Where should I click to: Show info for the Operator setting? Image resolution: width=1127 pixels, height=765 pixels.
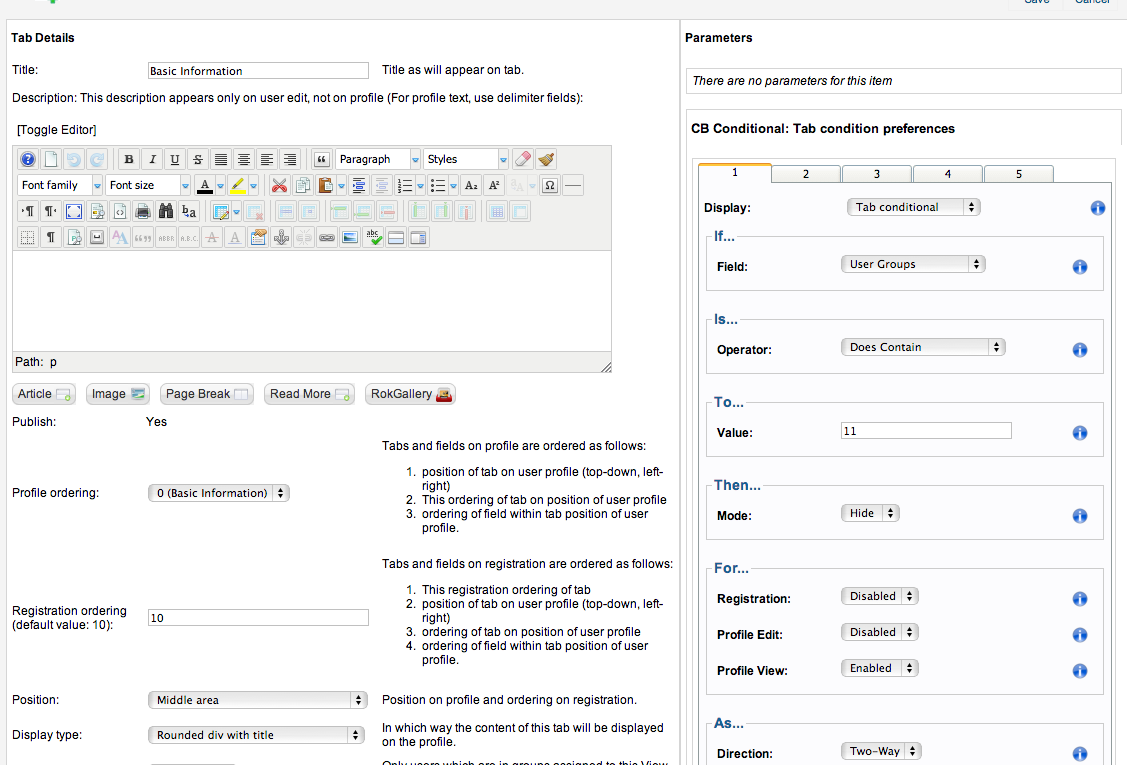pyautogui.click(x=1080, y=350)
